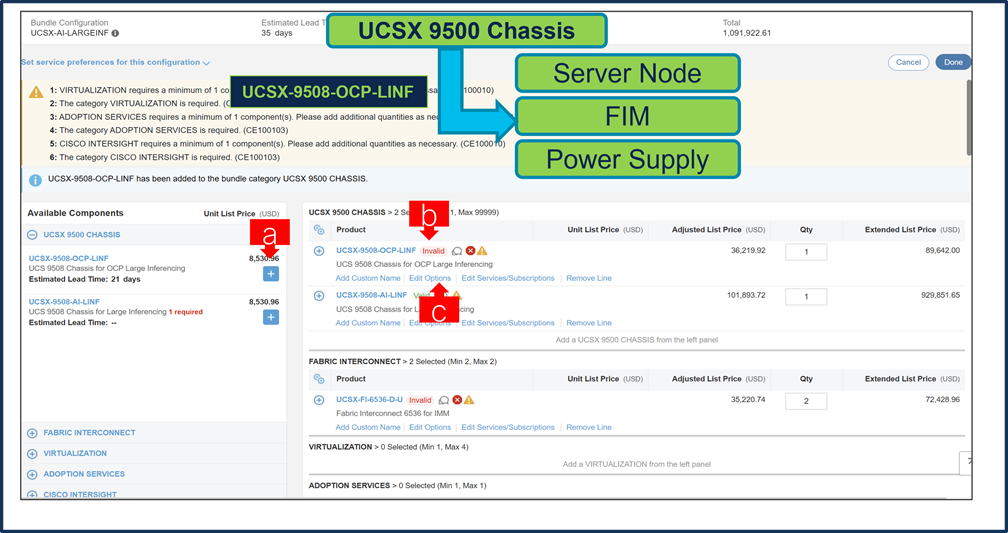Click Qty field for UCSX-9508-OCP-LINF
1008x533 pixels.
[806, 252]
